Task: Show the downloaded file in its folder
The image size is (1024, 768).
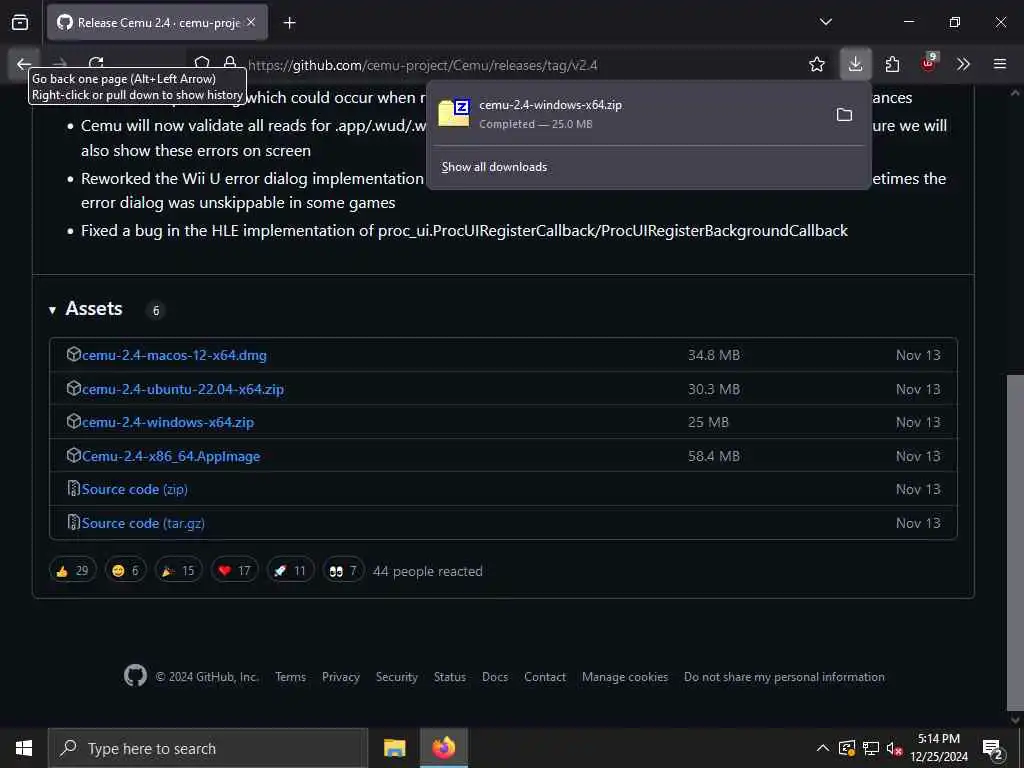Action: pos(844,115)
